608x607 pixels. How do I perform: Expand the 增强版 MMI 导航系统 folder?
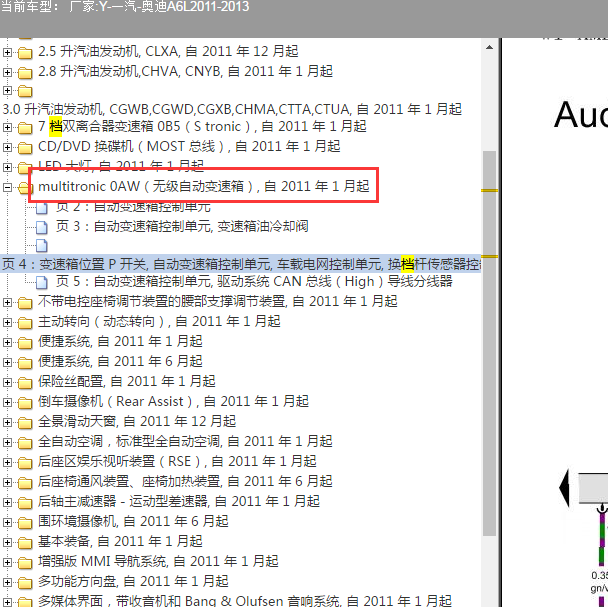pyautogui.click(x=7, y=562)
